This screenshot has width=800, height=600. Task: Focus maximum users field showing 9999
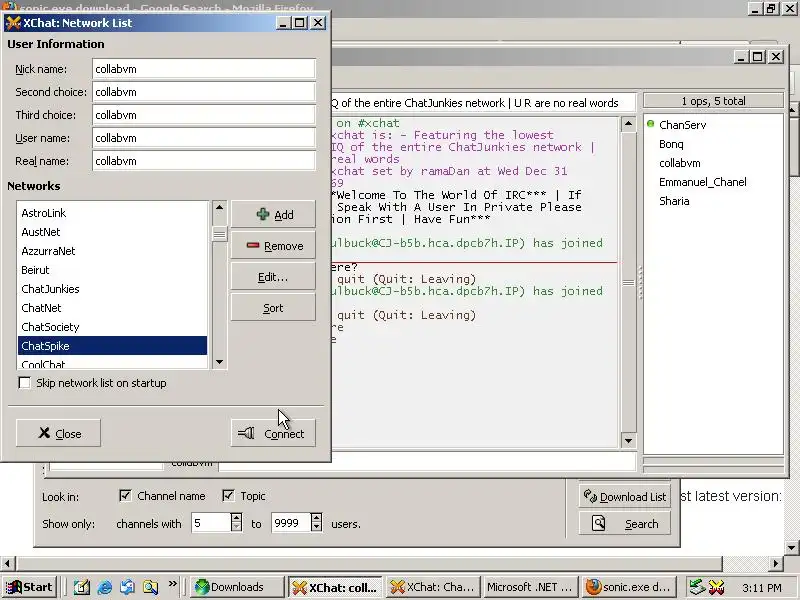[x=290, y=523]
